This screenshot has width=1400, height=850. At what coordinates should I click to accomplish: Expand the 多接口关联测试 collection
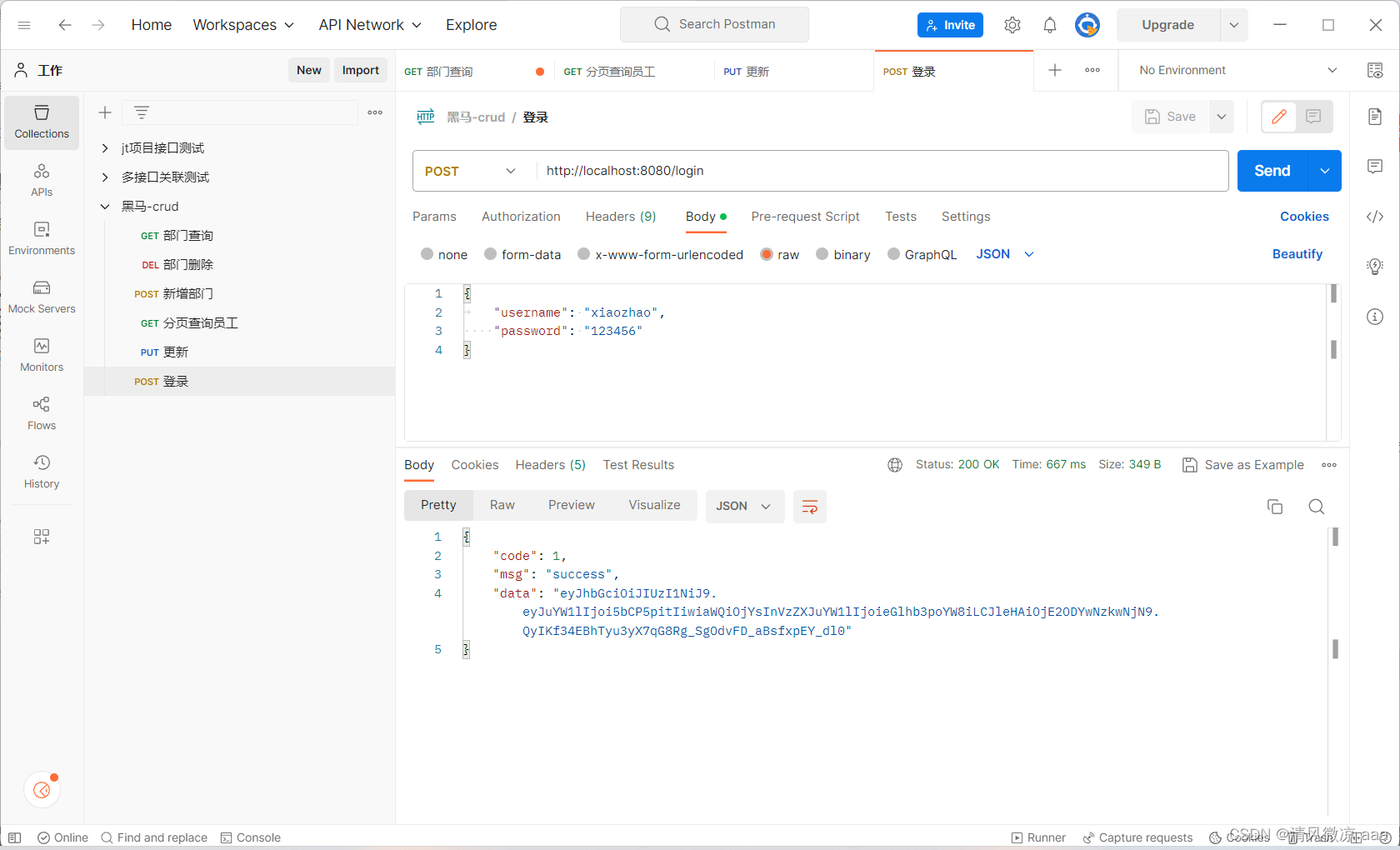105,177
